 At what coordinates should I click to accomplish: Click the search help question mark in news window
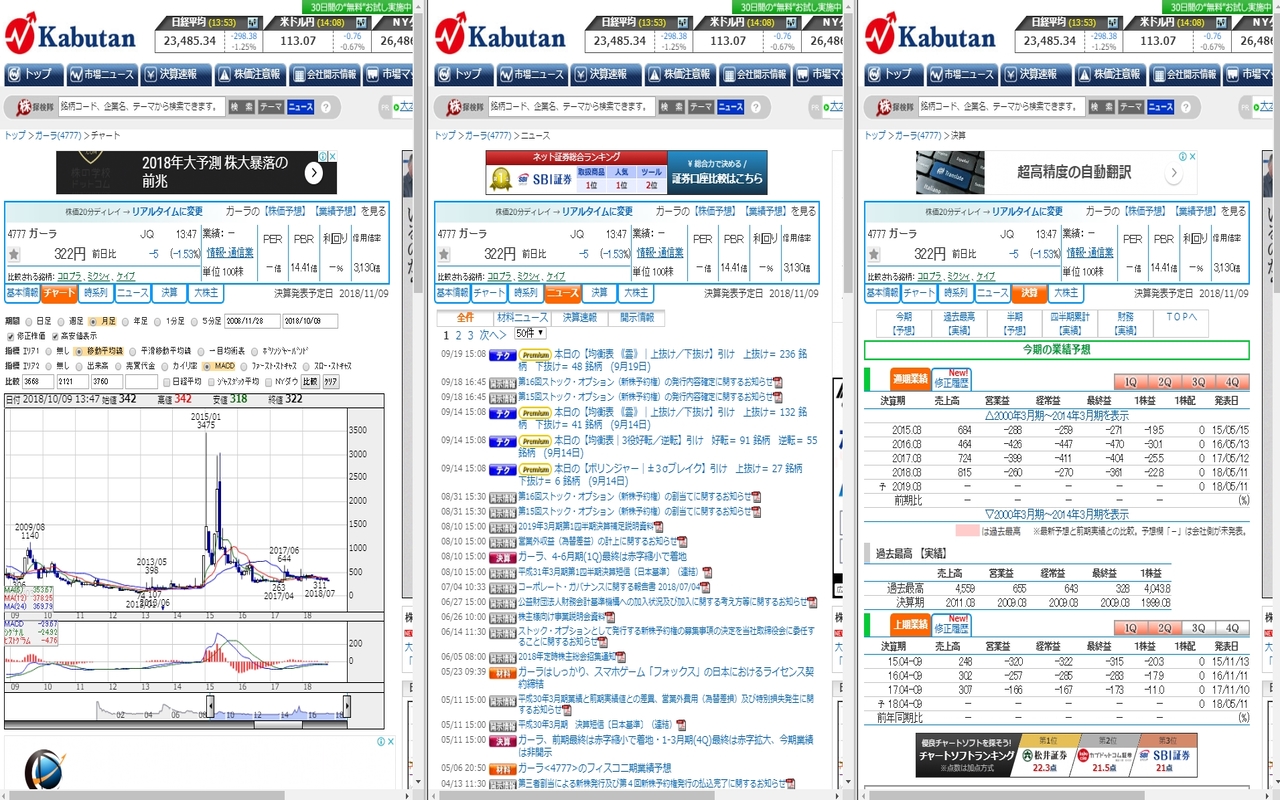tap(757, 107)
